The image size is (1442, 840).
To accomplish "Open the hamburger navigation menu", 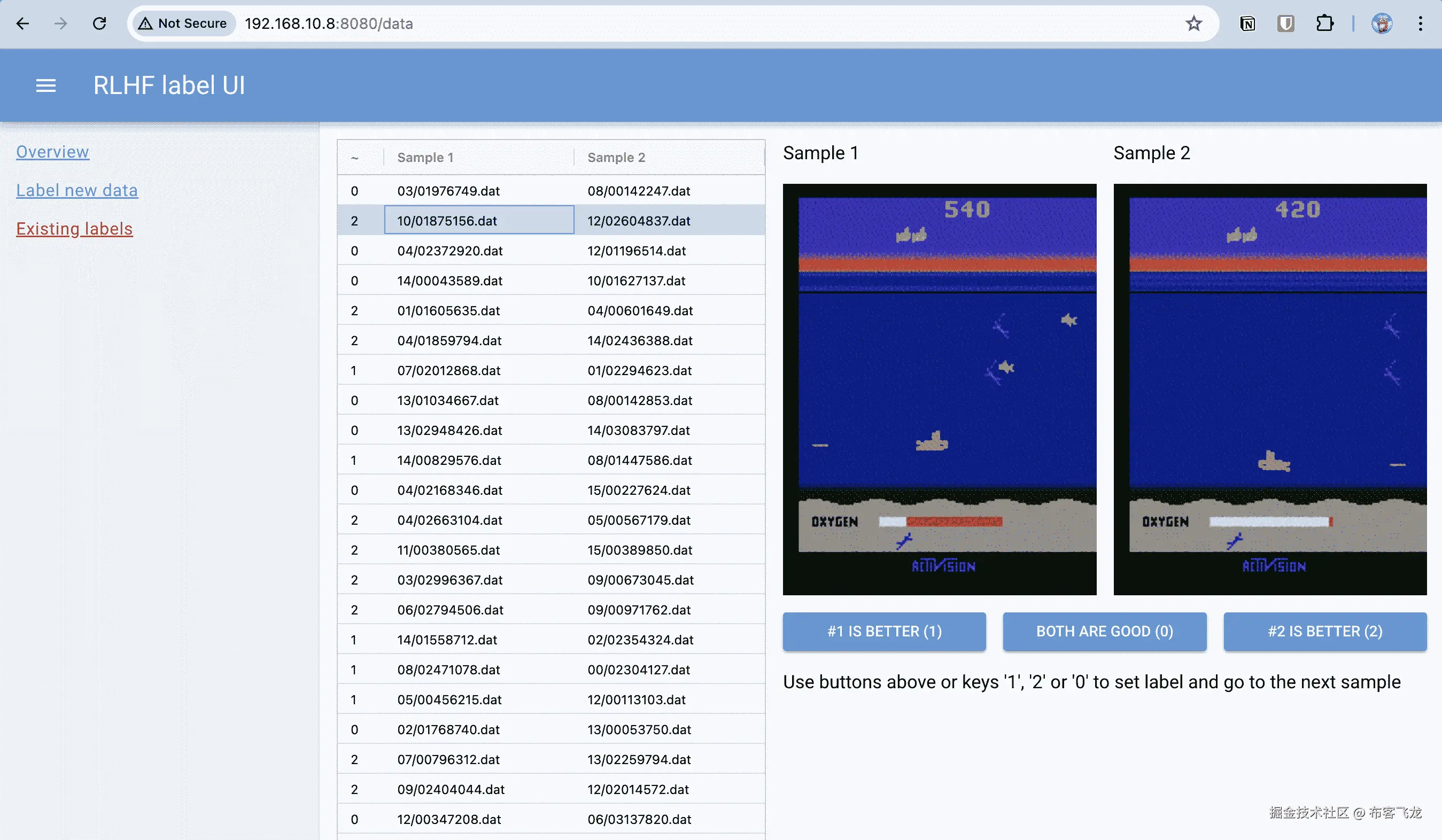I will 46,85.
